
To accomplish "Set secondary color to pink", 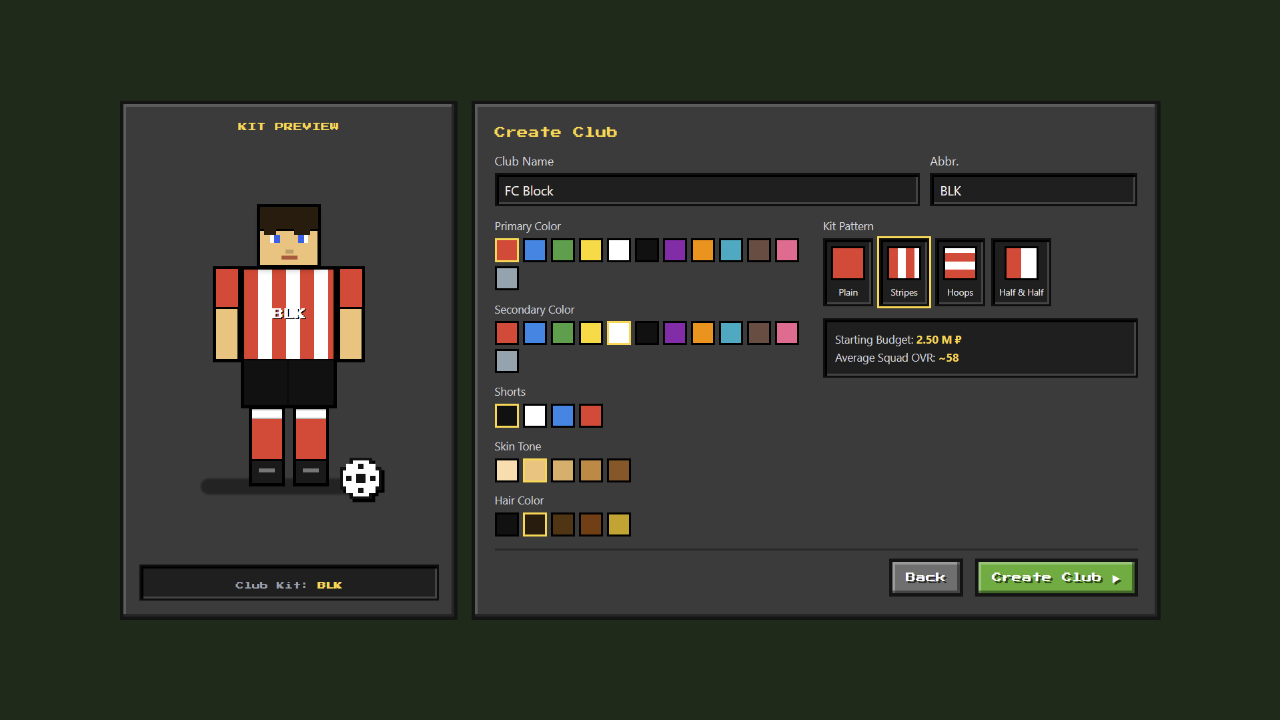I will [787, 333].
